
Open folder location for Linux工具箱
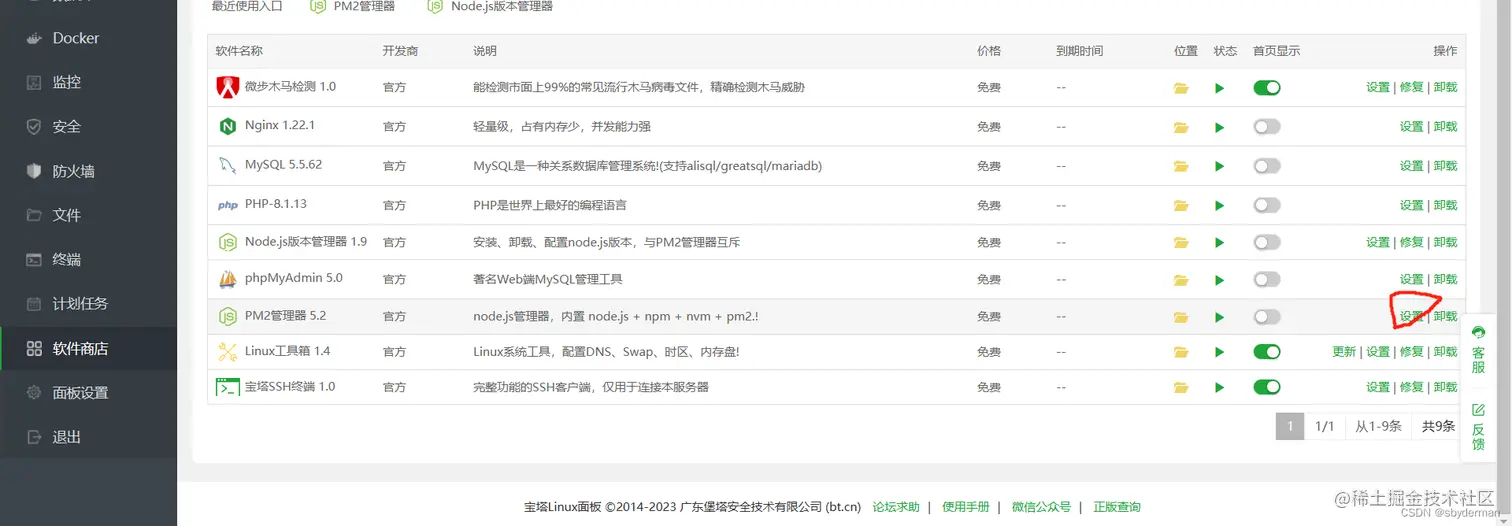[x=1181, y=352]
